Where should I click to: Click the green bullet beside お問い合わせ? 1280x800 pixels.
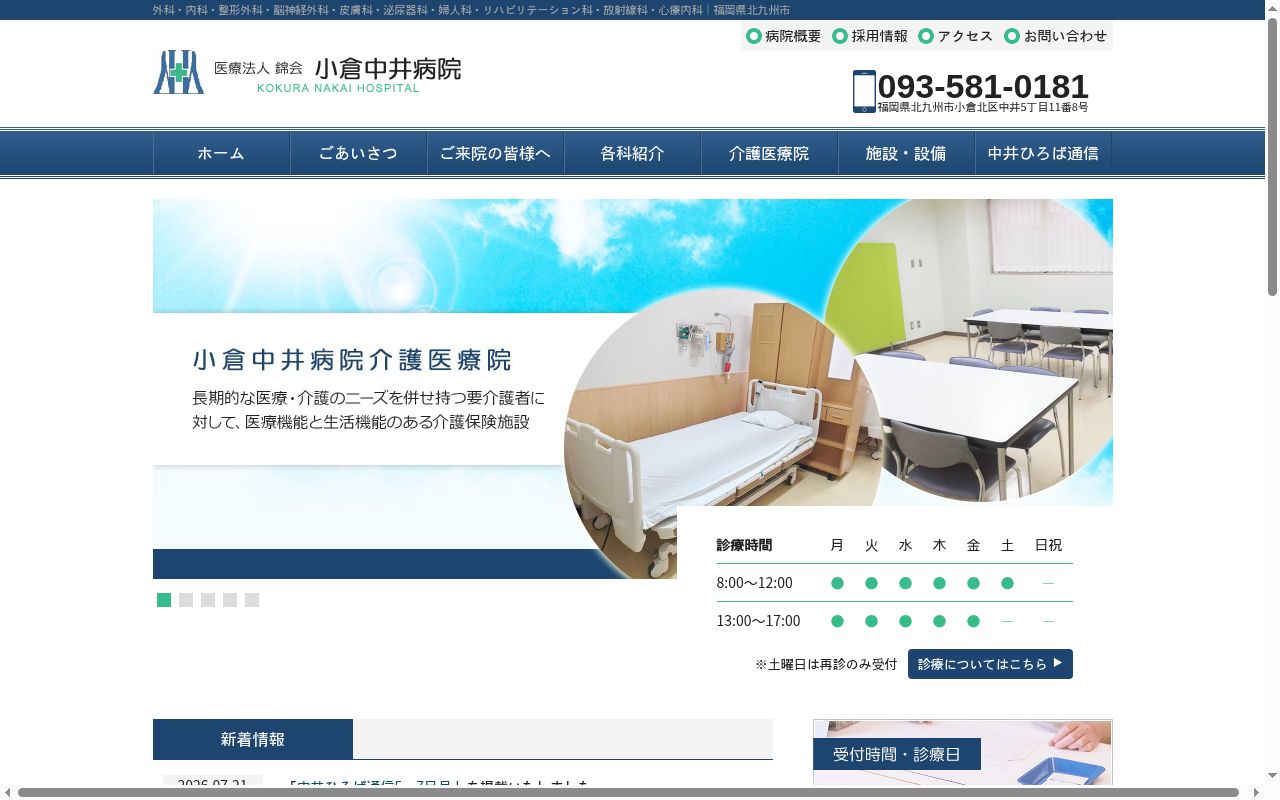tap(1012, 36)
